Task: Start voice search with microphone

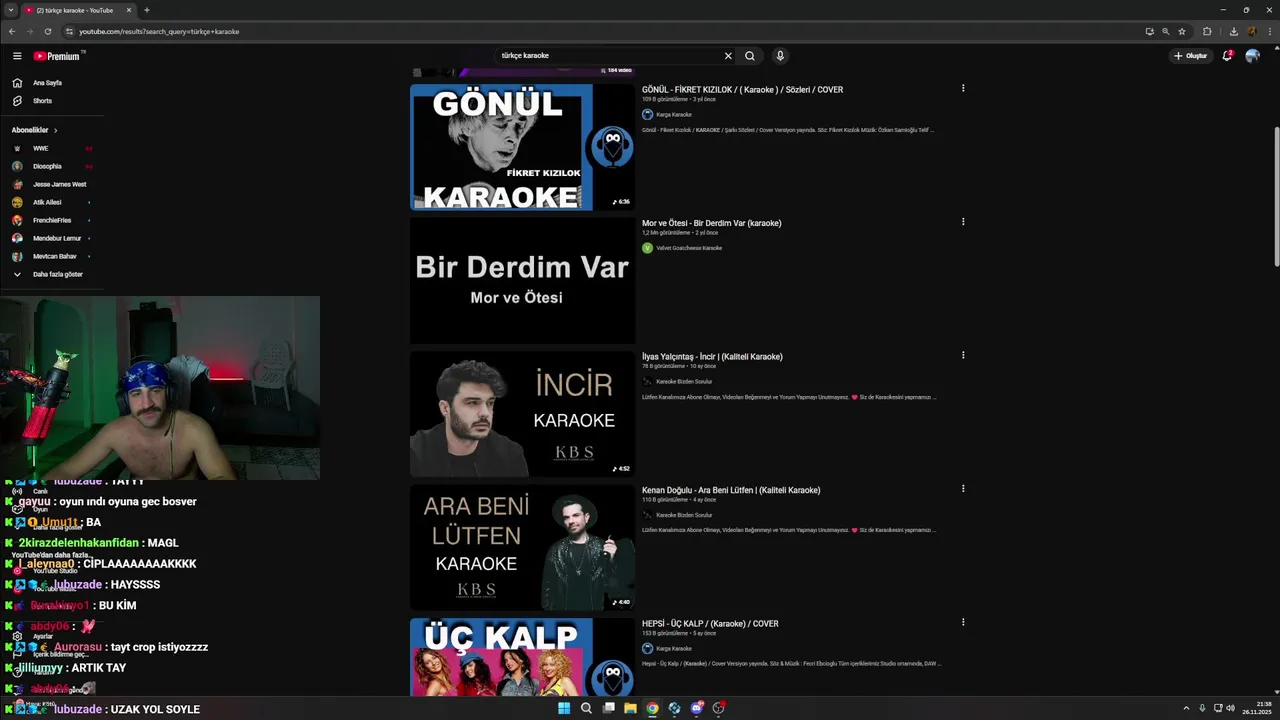Action: pos(780,56)
